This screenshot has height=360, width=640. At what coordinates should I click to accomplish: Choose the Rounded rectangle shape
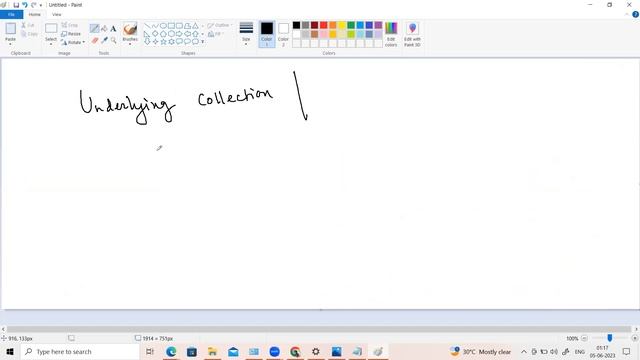click(179, 26)
